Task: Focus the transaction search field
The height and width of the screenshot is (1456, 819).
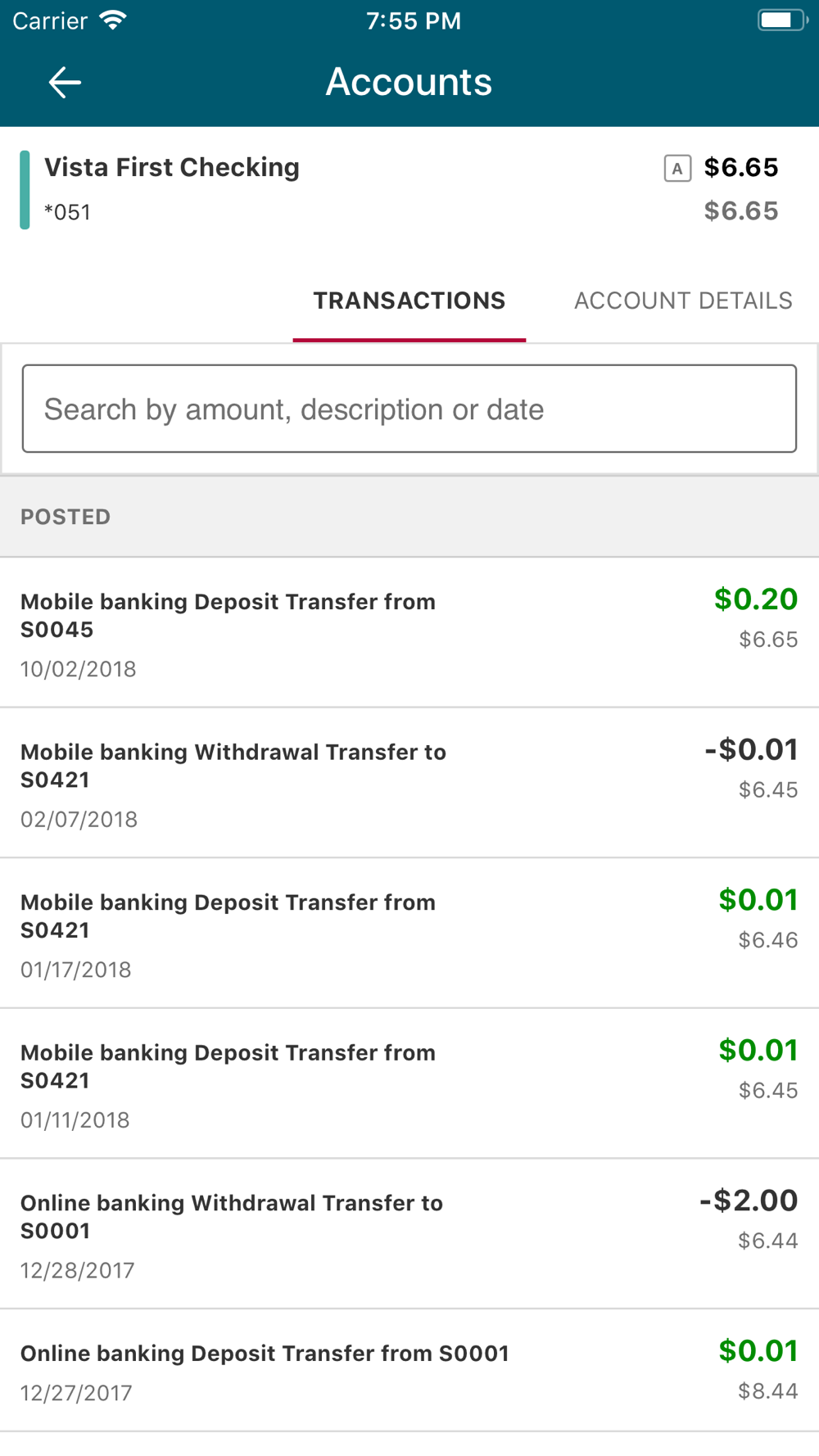Action: (x=409, y=409)
